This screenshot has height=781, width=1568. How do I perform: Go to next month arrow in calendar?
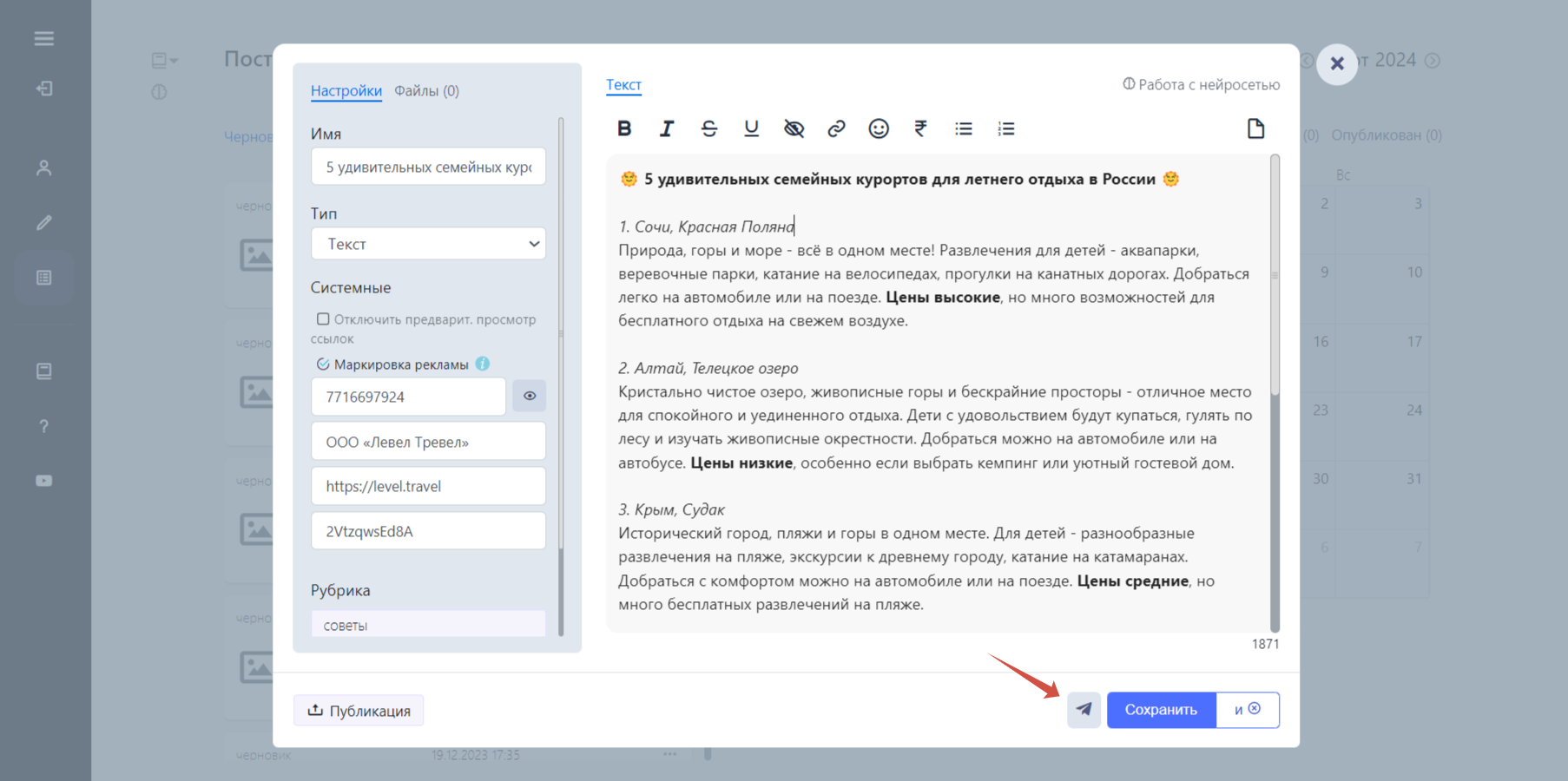pos(1433,60)
